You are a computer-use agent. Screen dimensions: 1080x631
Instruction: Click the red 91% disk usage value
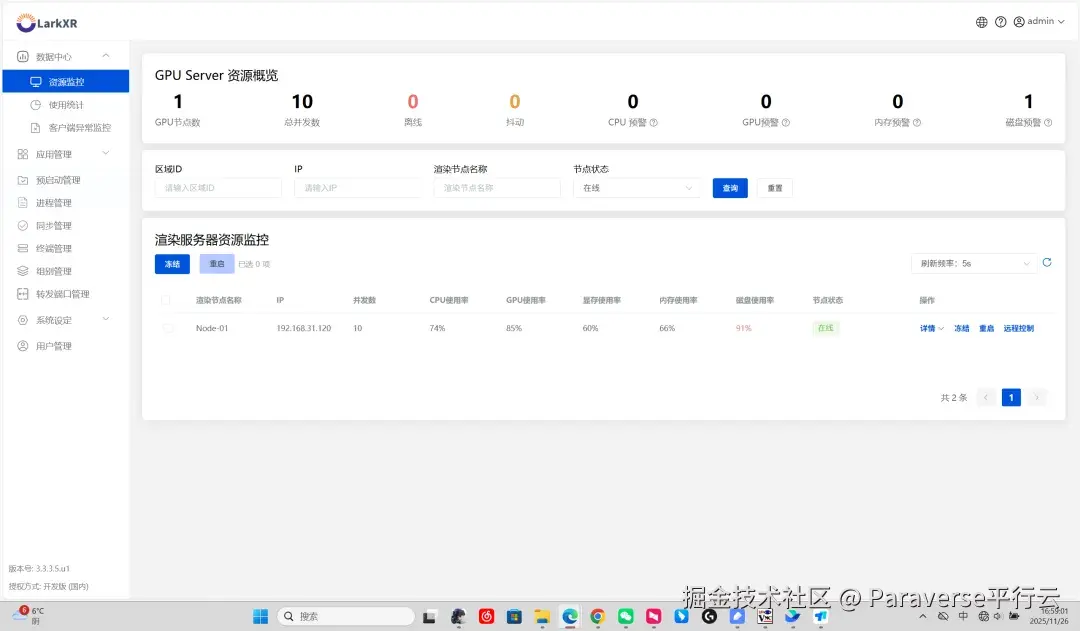tap(744, 329)
